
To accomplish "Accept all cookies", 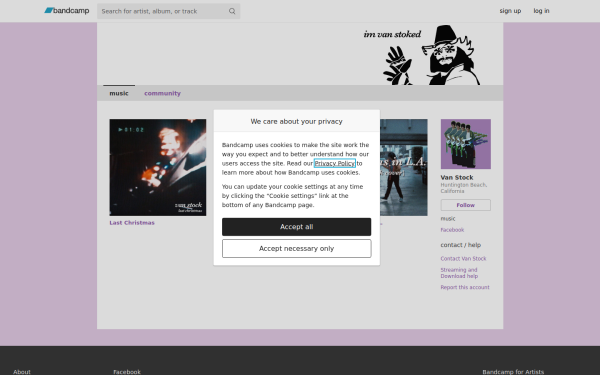I will point(297,227).
